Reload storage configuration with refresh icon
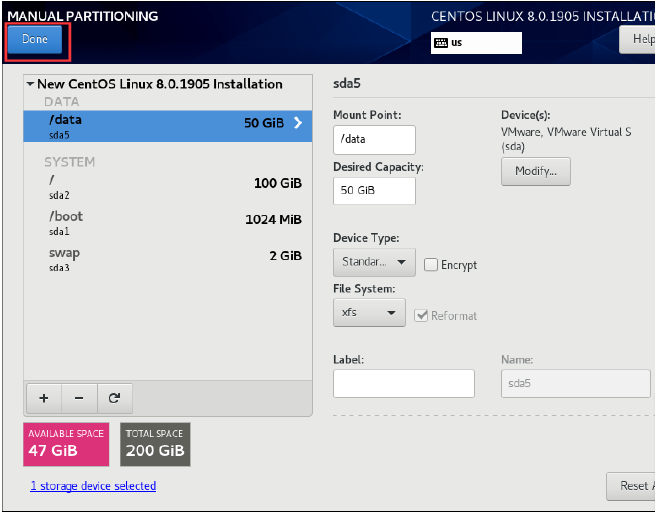Screen dimensions: 655x512 coord(114,398)
